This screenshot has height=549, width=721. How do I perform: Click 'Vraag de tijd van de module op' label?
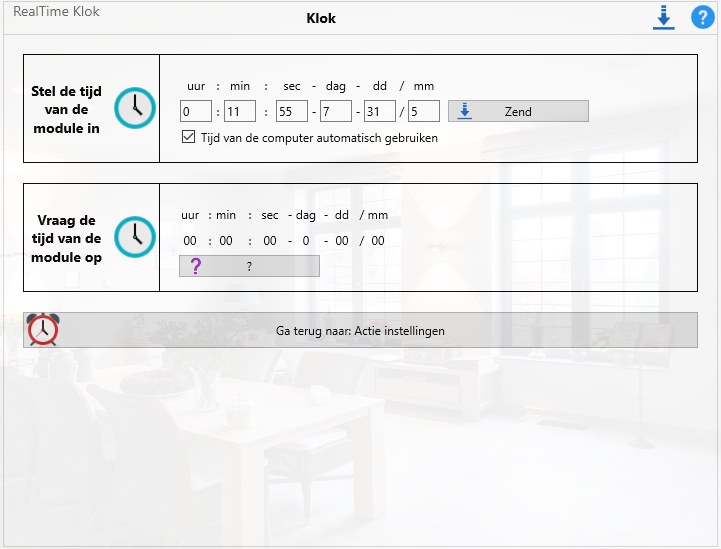click(x=67, y=239)
